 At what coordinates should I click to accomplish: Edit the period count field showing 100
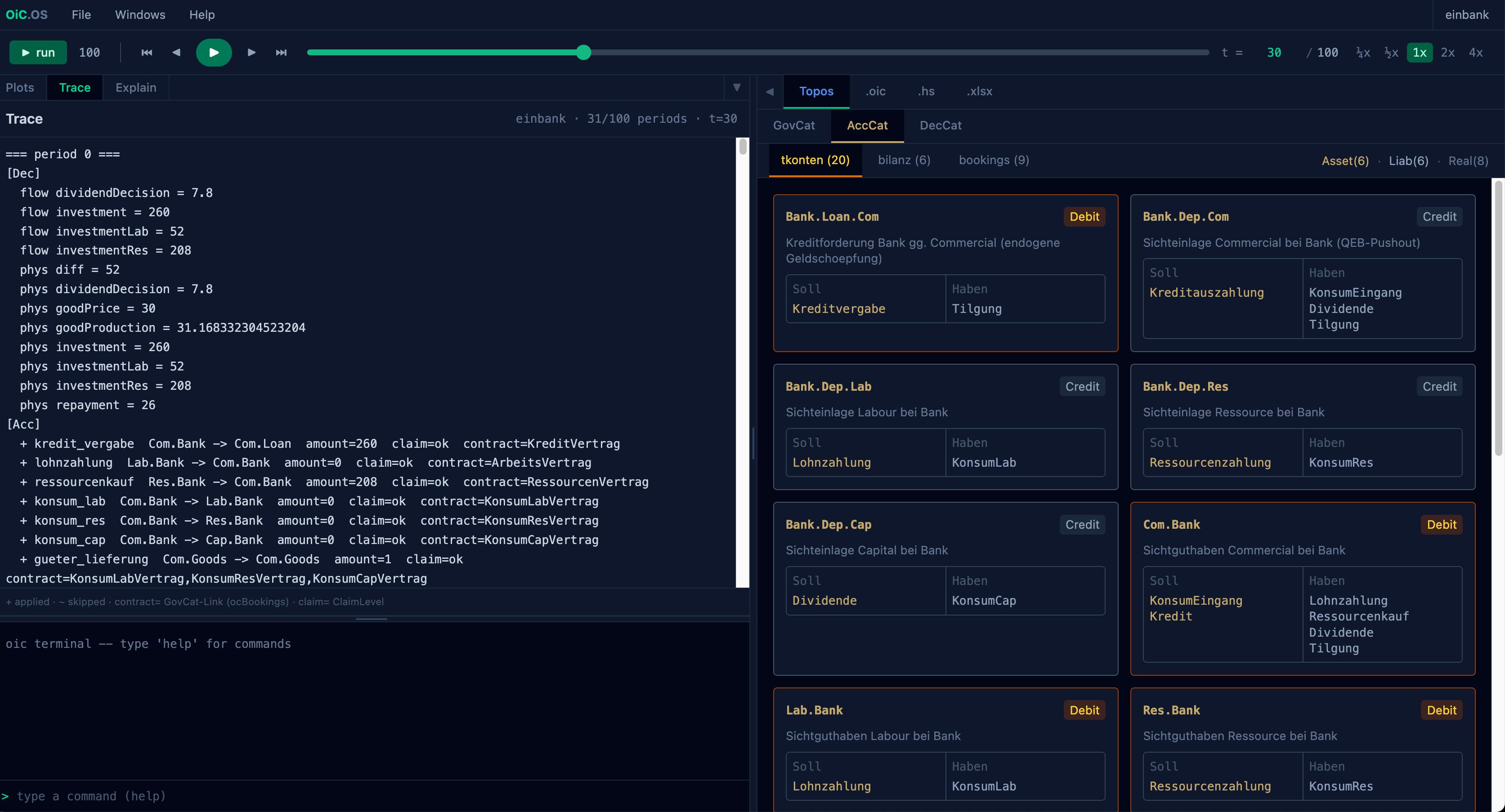(x=90, y=53)
